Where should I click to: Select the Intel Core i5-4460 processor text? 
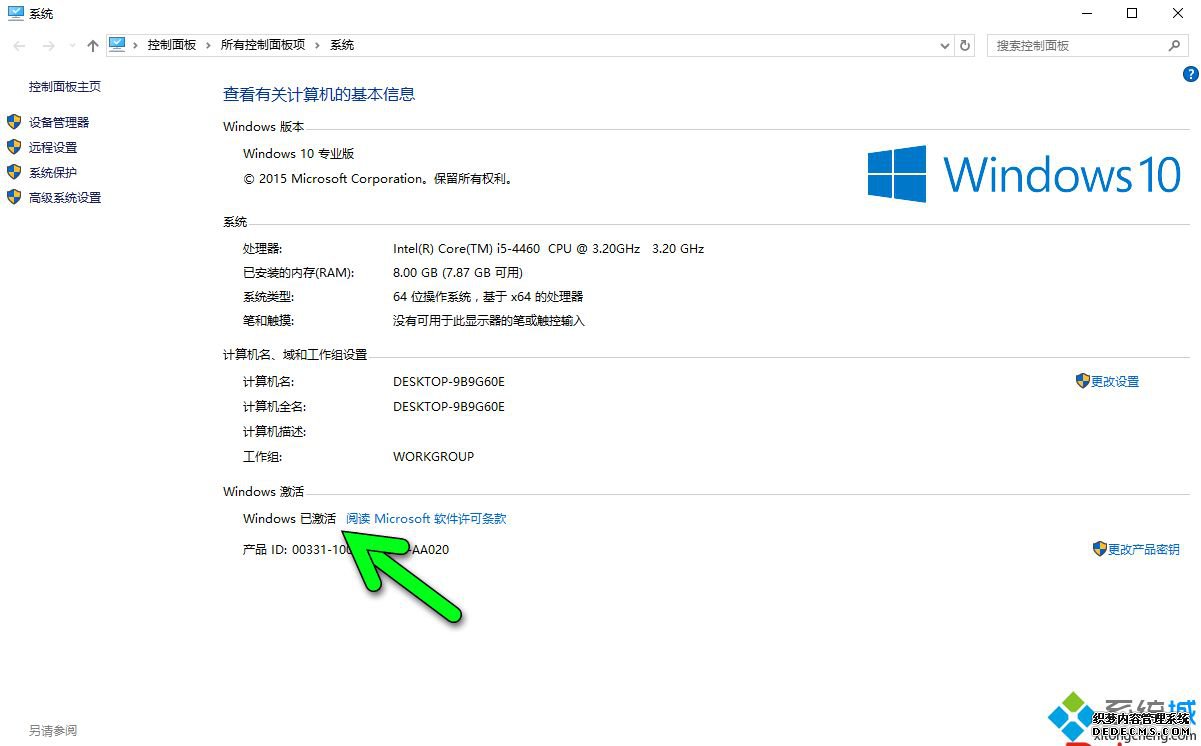(x=549, y=249)
